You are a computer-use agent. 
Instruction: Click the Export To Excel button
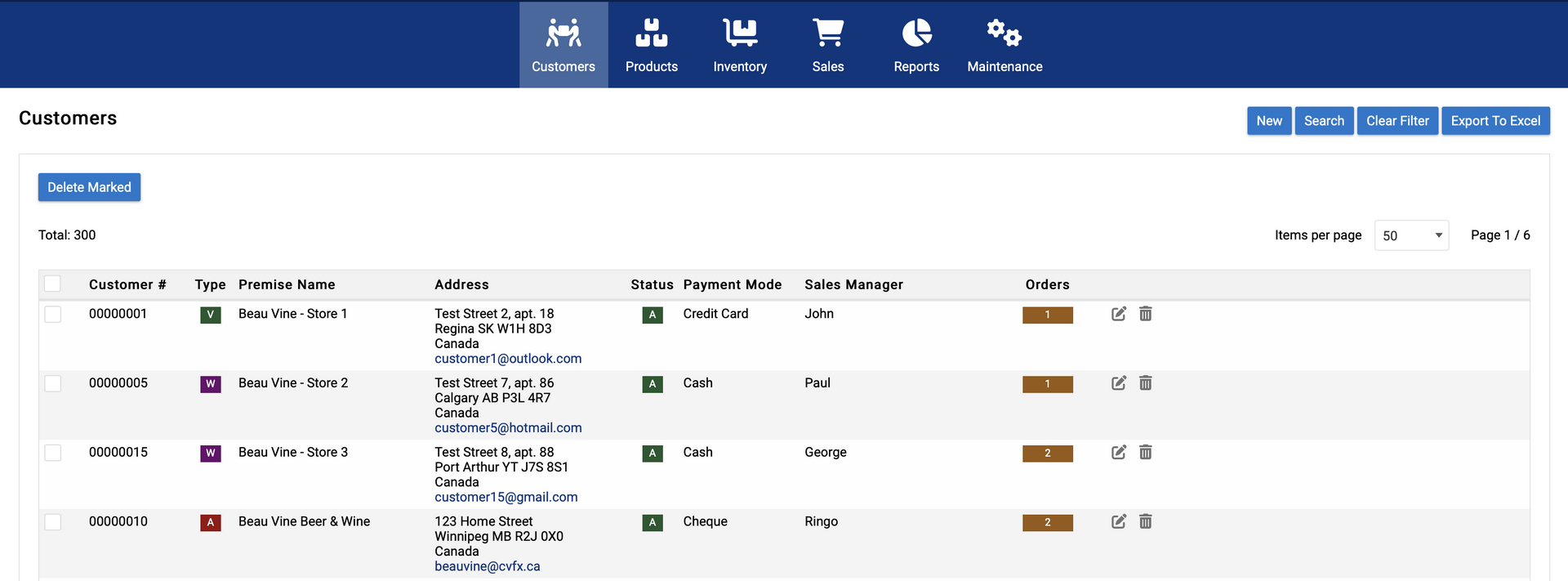[x=1495, y=121]
